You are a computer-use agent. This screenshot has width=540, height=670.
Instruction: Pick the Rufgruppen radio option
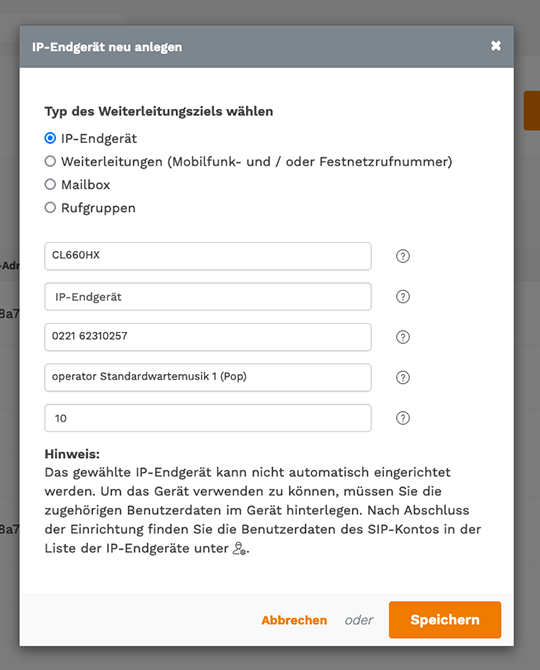[50, 207]
